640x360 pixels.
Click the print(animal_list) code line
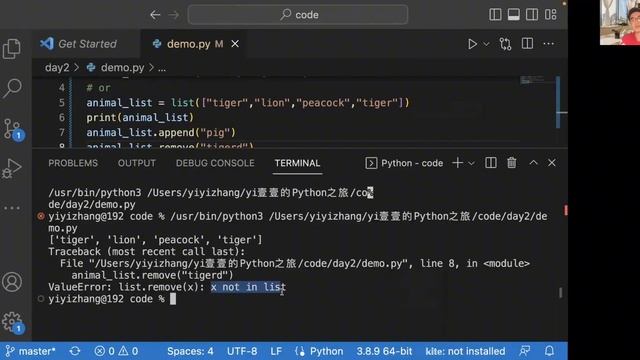[140, 118]
